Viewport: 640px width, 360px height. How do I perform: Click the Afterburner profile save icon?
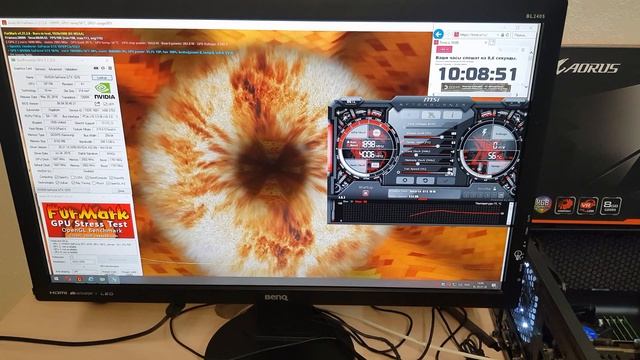(502, 196)
